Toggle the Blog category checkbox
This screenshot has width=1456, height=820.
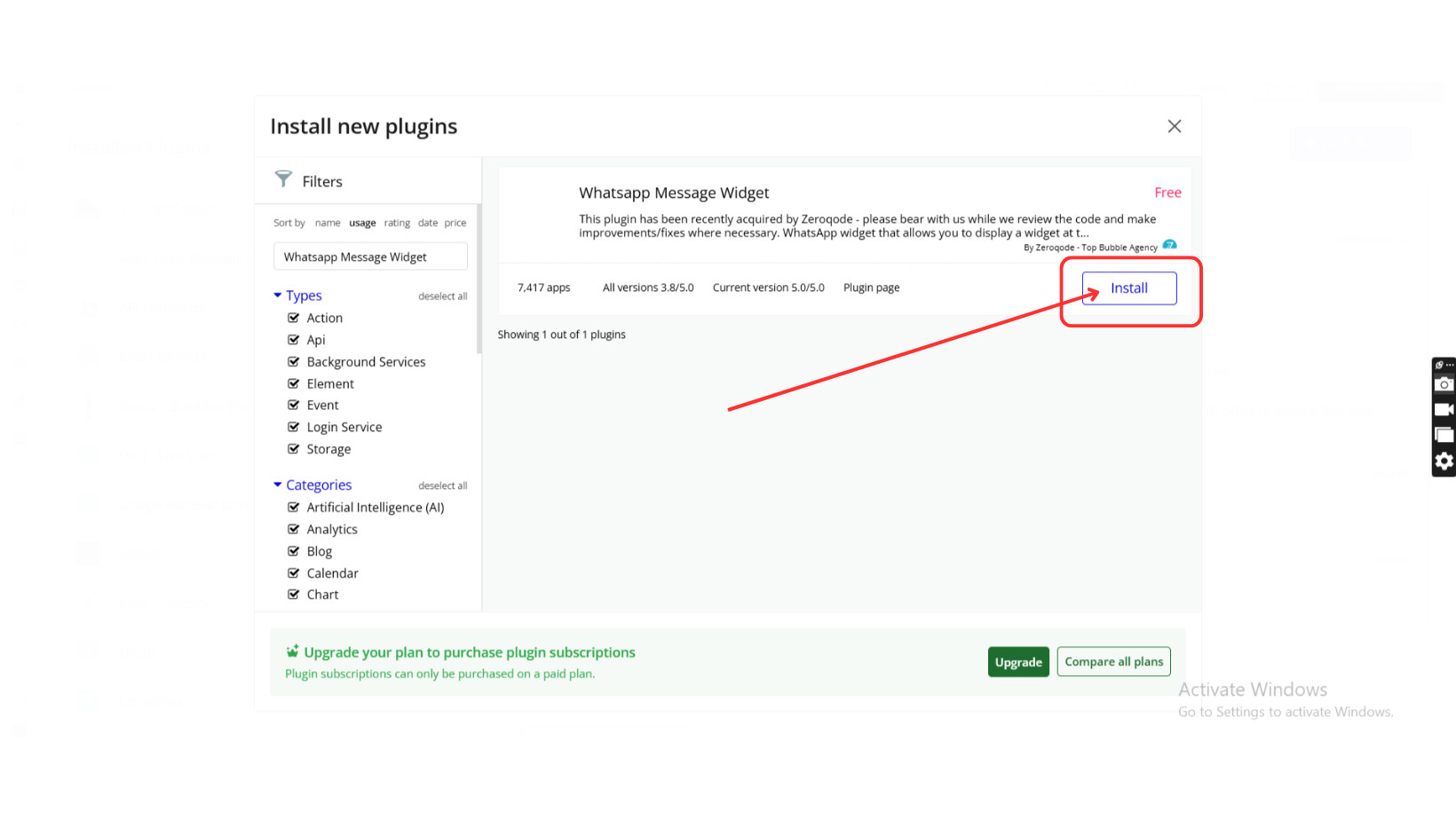(x=293, y=551)
